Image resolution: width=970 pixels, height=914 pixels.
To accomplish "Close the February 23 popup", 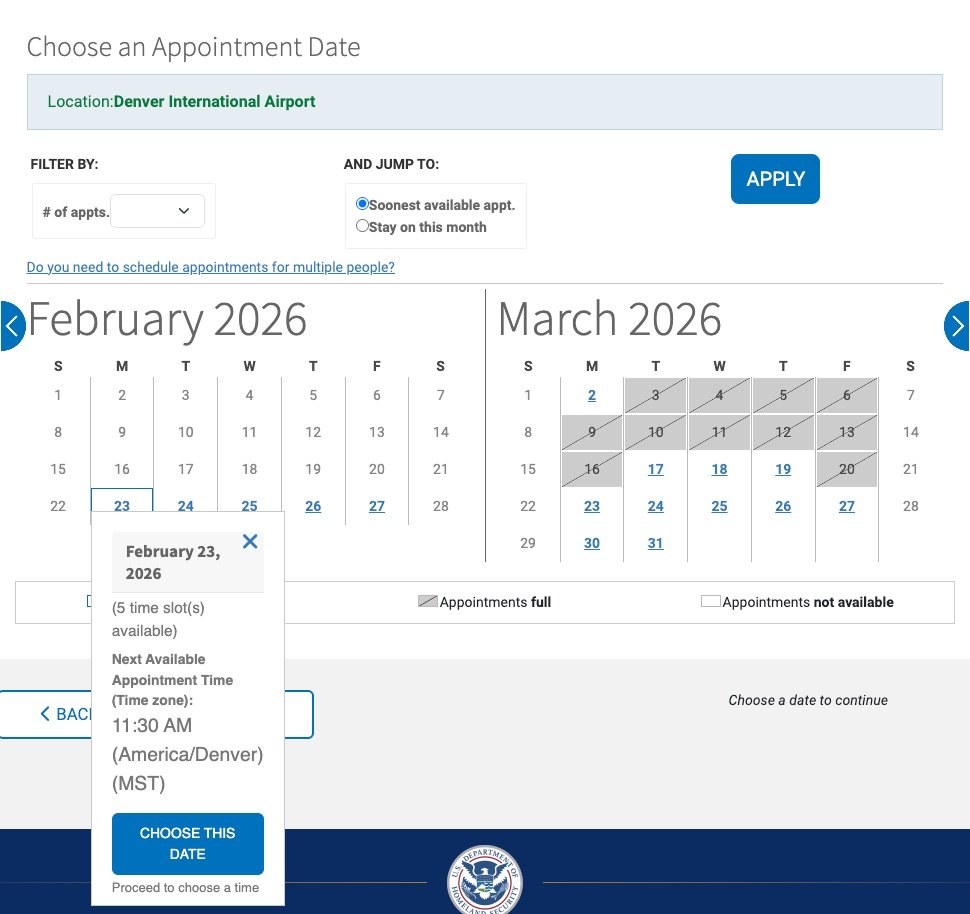I will point(250,541).
